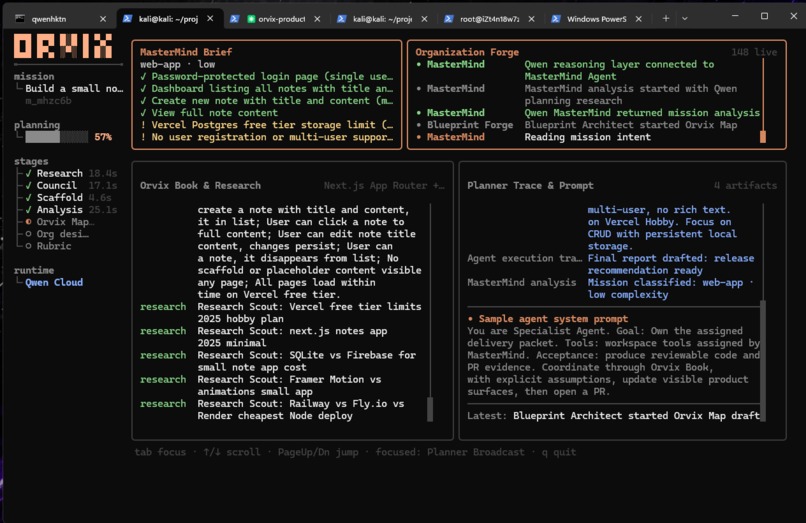806x523 pixels.
Task: Click the mission text 'Build a small no…'
Action: pyautogui.click(x=74, y=88)
